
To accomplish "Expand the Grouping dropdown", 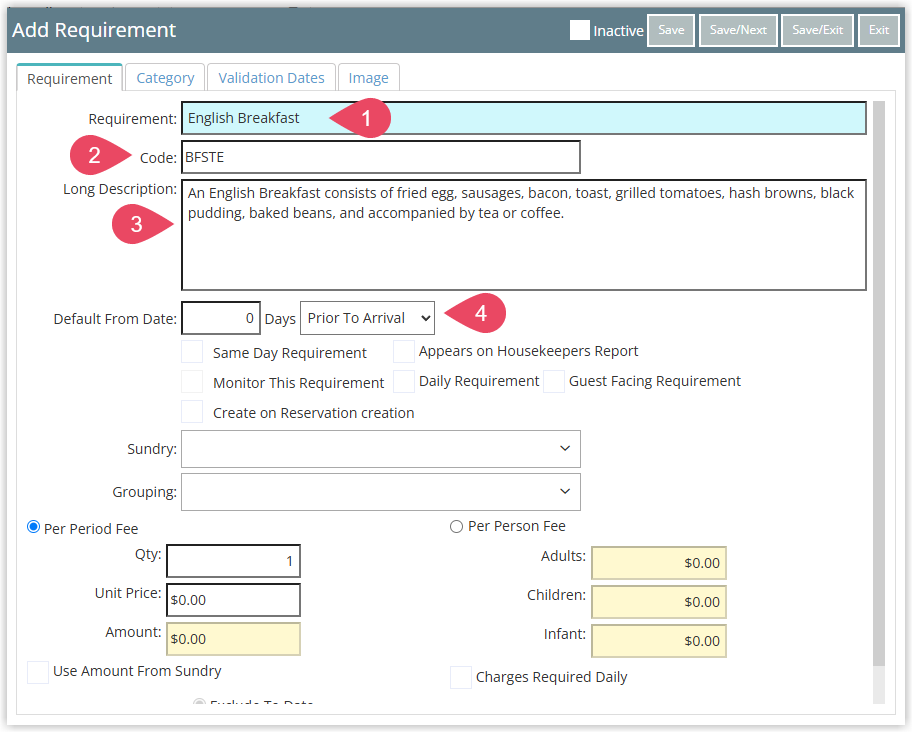I will coord(381,492).
